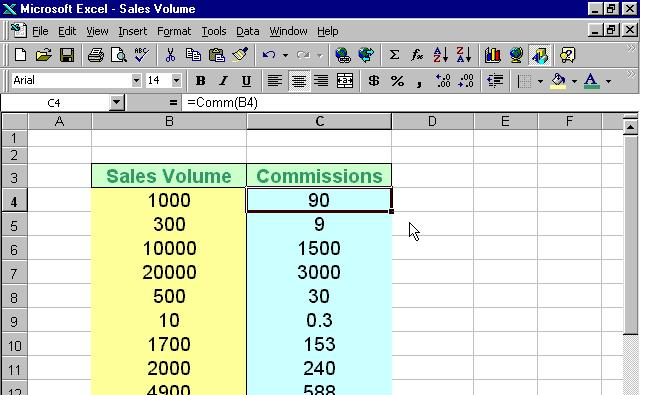Open the Paste Function fx icon

pos(417,55)
